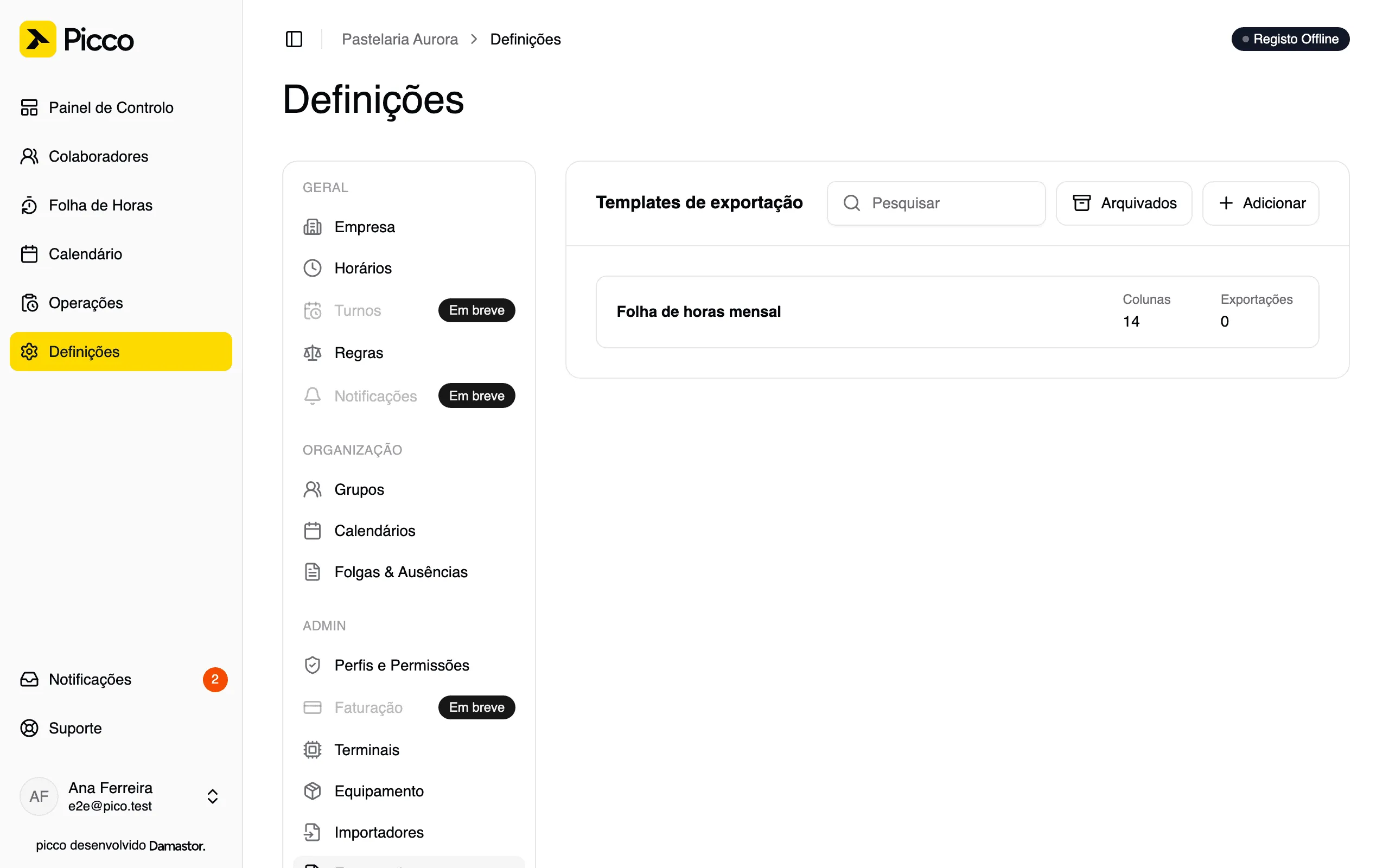1389x868 pixels.
Task: Click the Registo Offline status badge
Action: (1290, 39)
